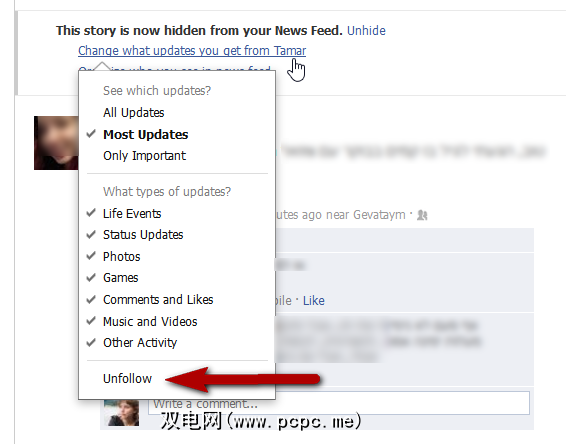This screenshot has width=566, height=444.
Task: Choose the Most Updates option
Action: [145, 134]
